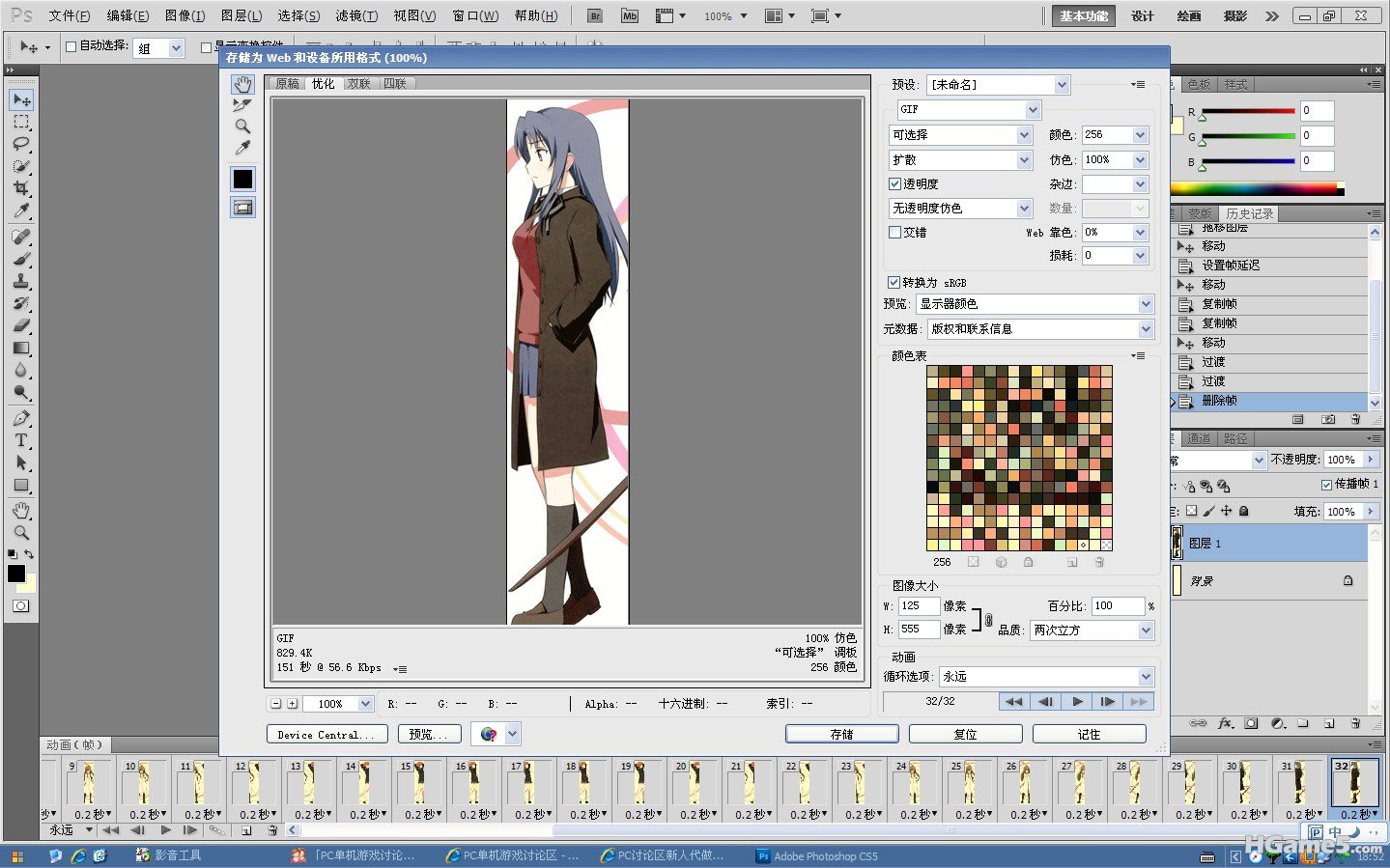Switch to the 原稿 original tab

288,84
